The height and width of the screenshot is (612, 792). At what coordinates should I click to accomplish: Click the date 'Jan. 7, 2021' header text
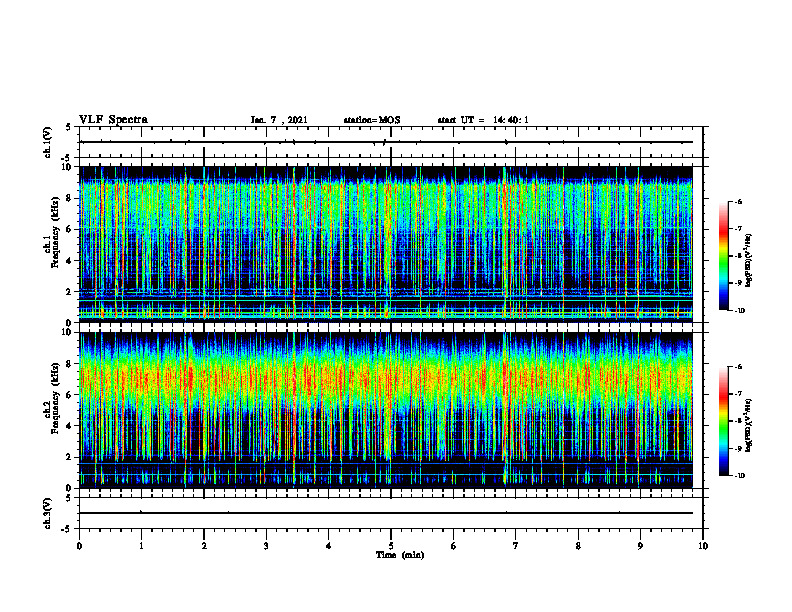pyautogui.click(x=279, y=120)
